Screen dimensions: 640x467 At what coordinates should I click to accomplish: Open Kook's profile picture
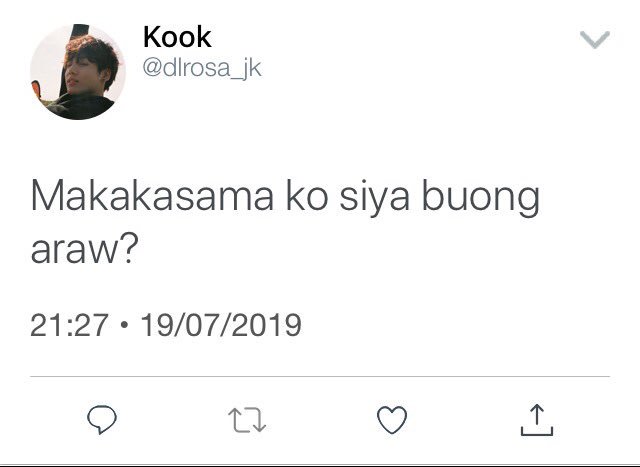78,72
